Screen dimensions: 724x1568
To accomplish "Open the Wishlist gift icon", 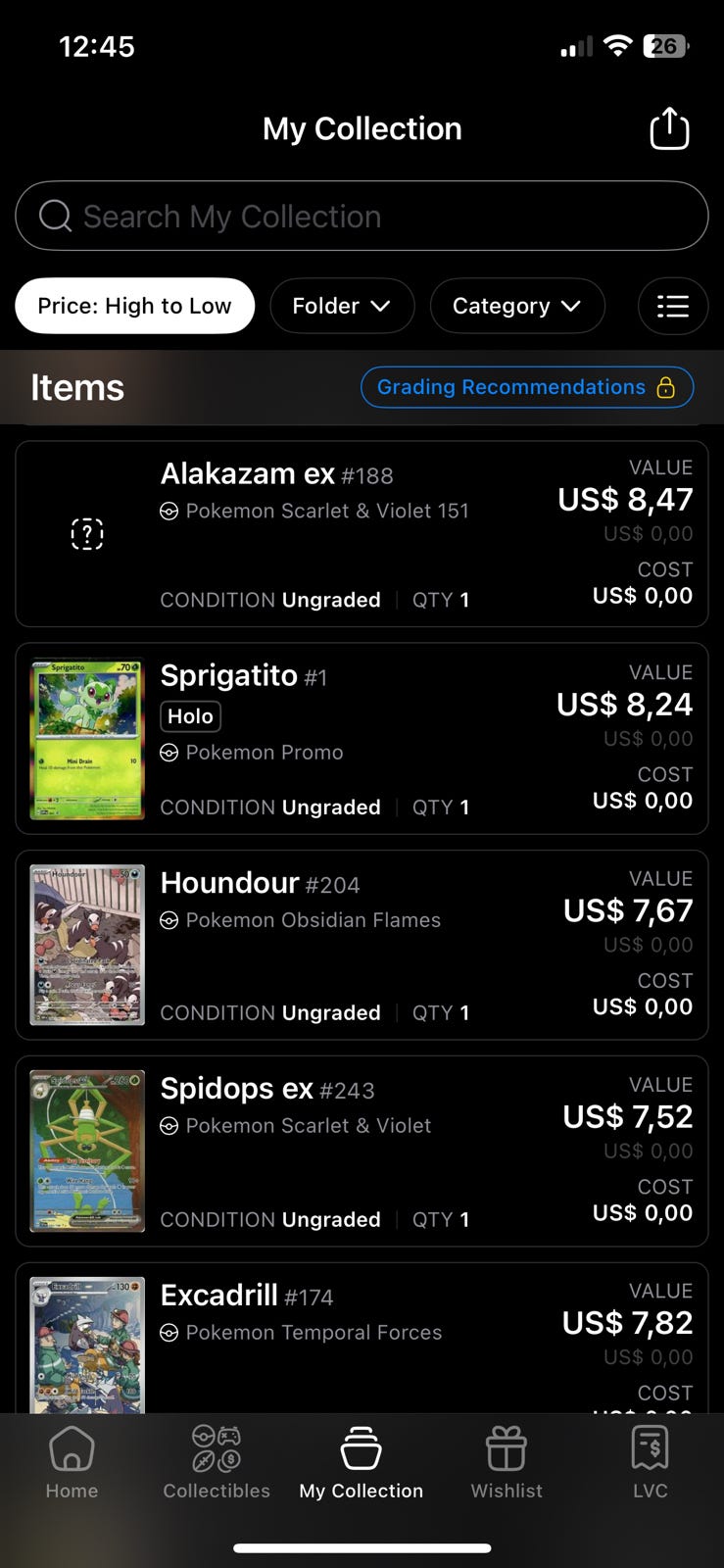I will click(x=507, y=1448).
